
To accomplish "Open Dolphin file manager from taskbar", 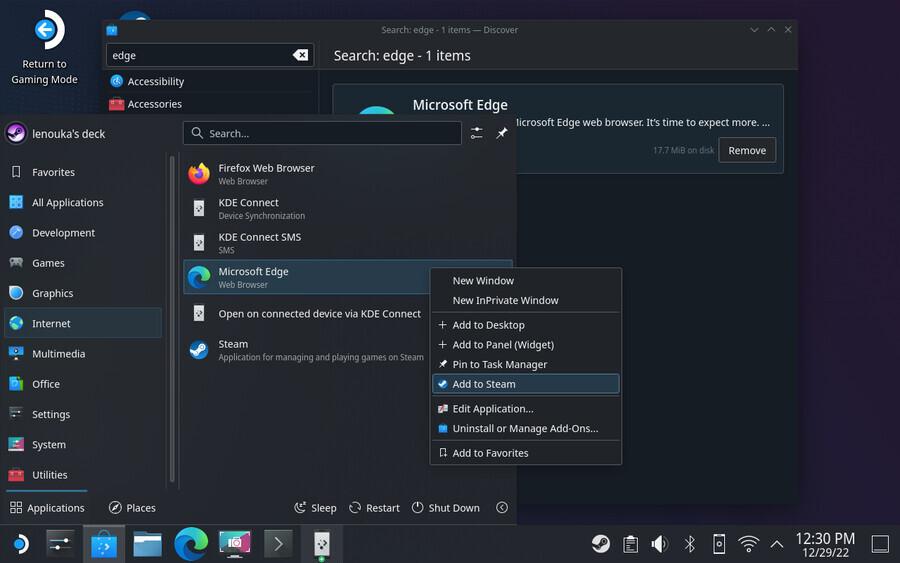I will point(148,543).
